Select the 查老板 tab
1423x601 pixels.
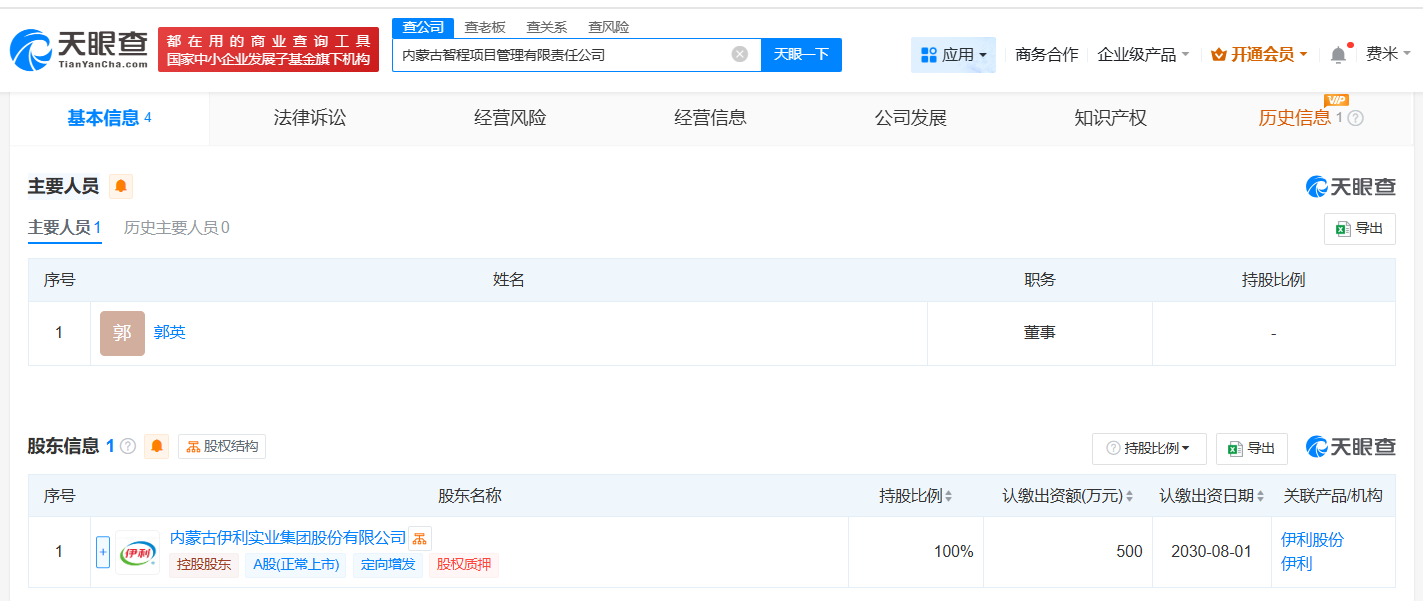pos(486,27)
